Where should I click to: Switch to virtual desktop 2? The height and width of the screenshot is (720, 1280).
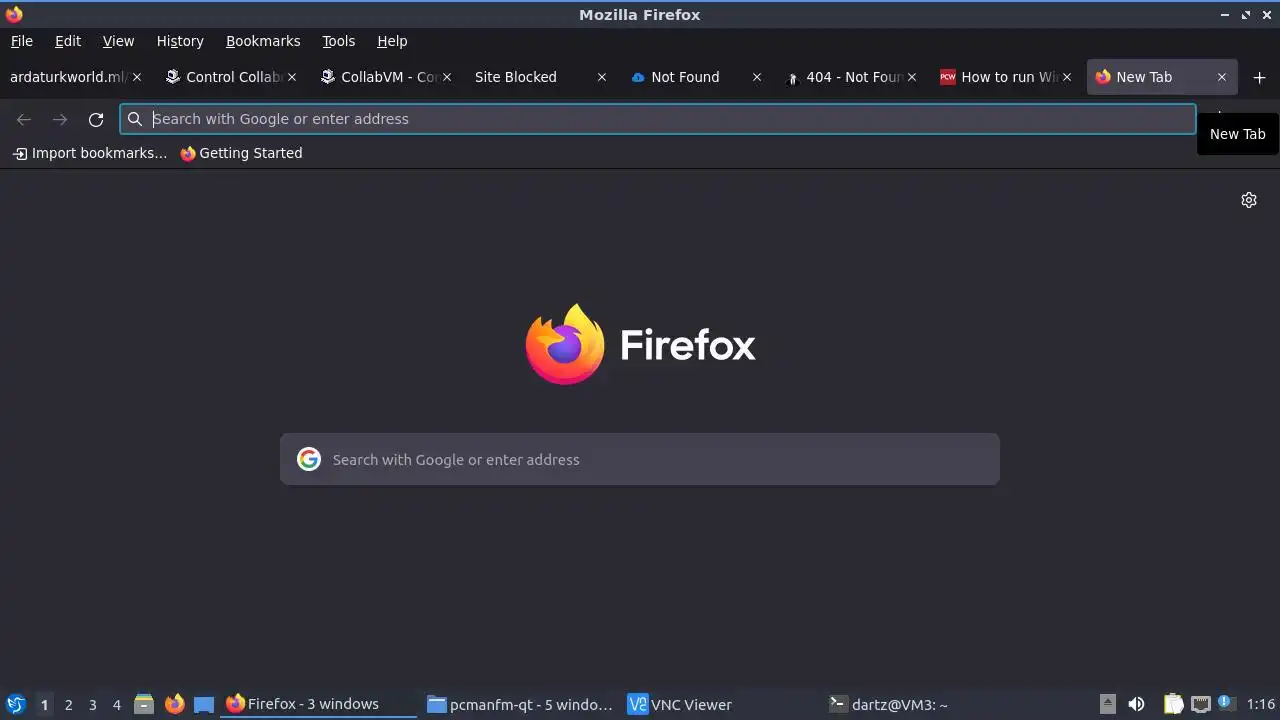[68, 705]
